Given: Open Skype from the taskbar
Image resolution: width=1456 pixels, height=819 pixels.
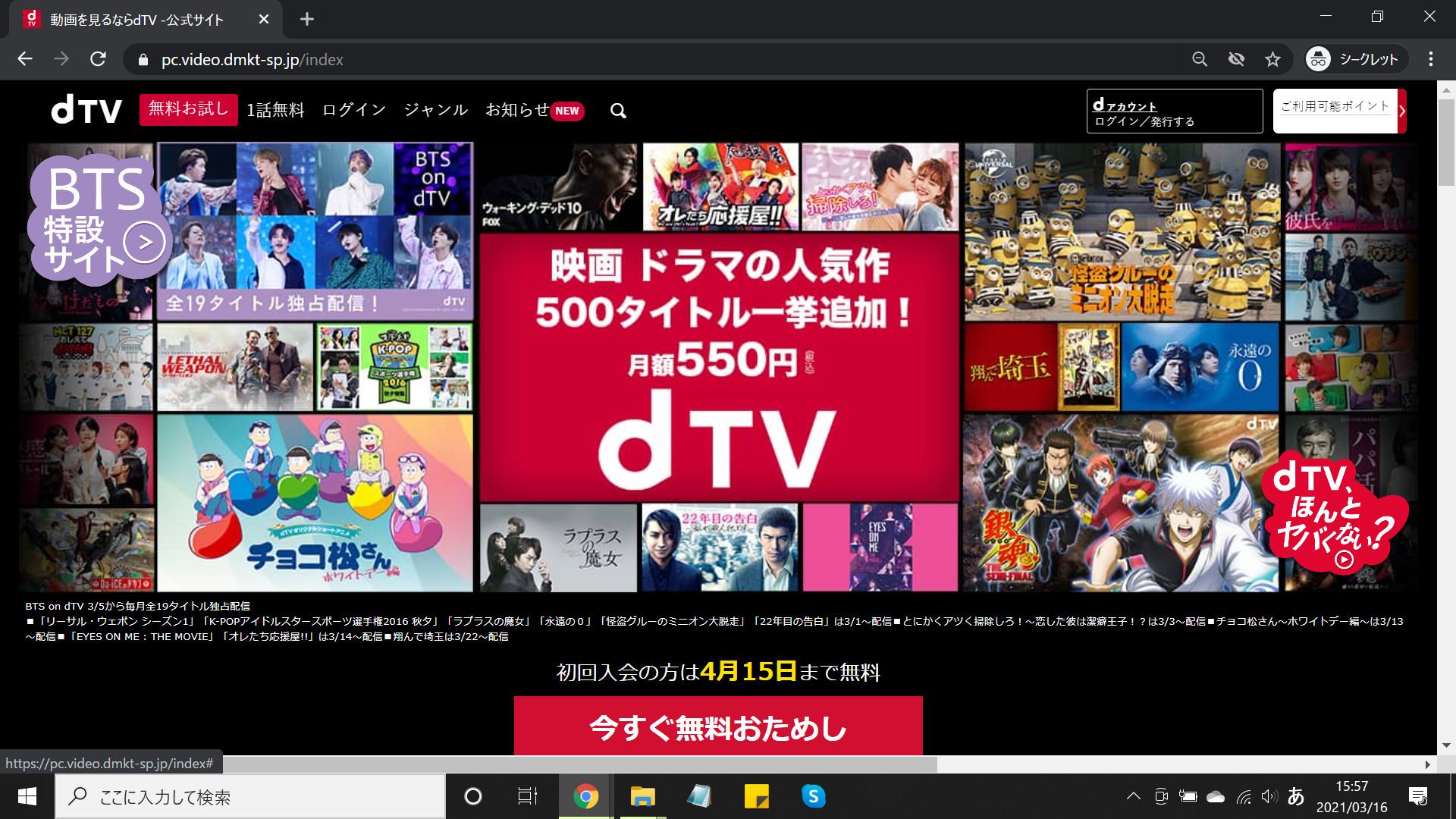Looking at the screenshot, I should click(813, 796).
